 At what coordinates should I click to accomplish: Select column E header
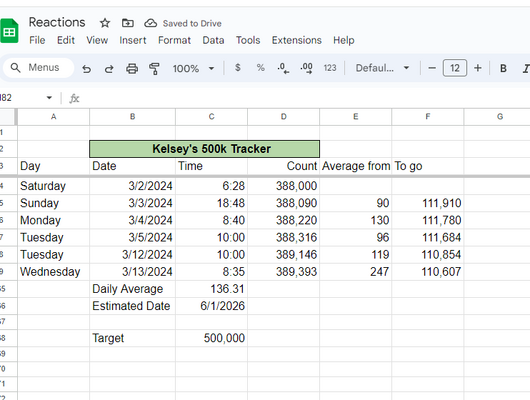click(356, 117)
